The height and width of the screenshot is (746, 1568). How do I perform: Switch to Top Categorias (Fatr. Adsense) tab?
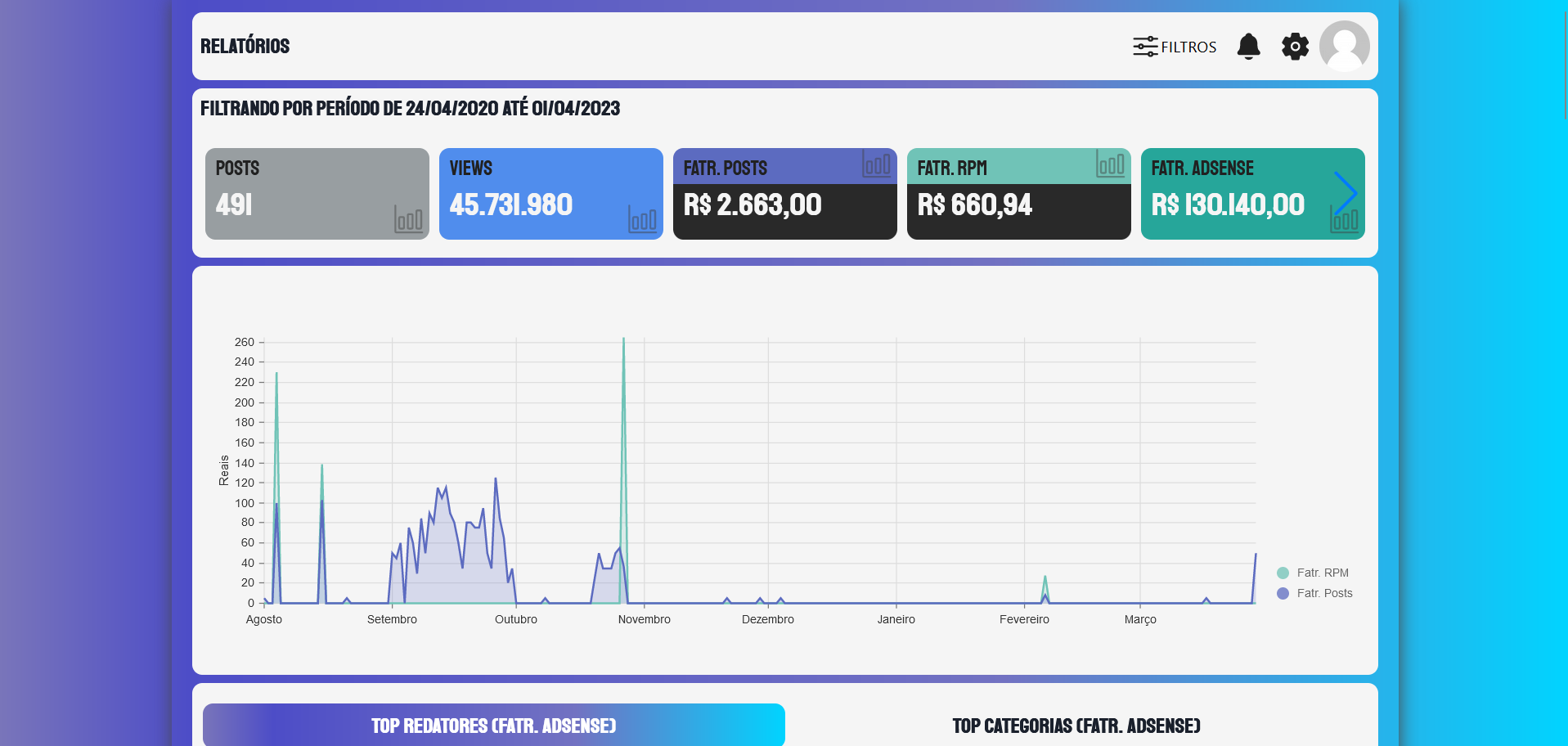1076,726
